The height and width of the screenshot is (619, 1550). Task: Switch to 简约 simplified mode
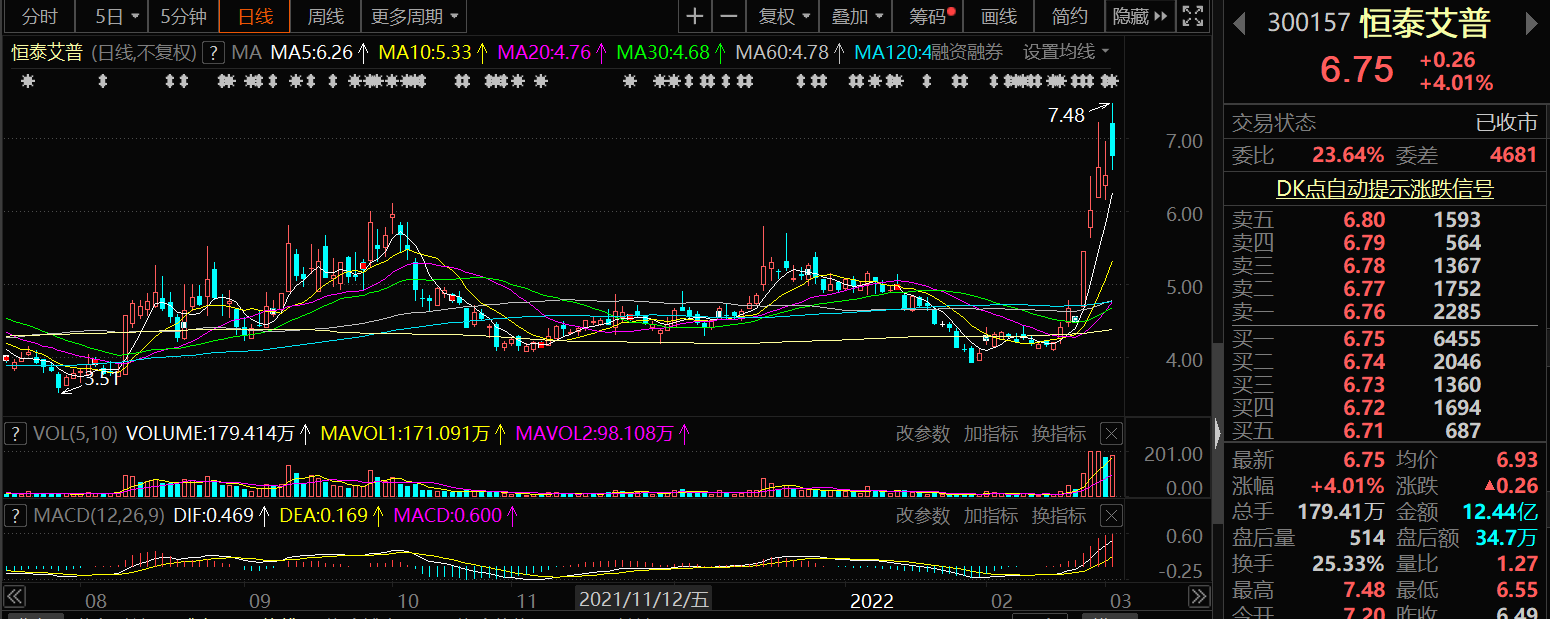pyautogui.click(x=1070, y=16)
